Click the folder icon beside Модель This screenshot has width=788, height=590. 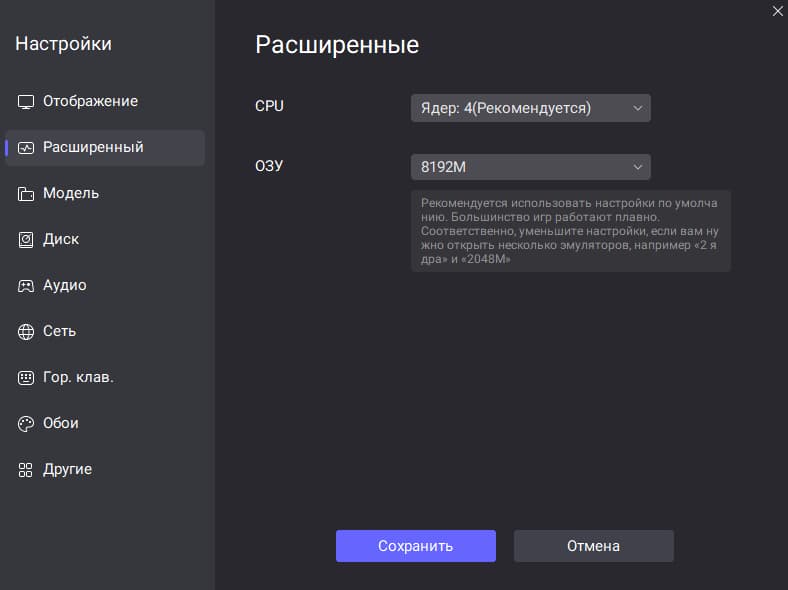tap(26, 193)
